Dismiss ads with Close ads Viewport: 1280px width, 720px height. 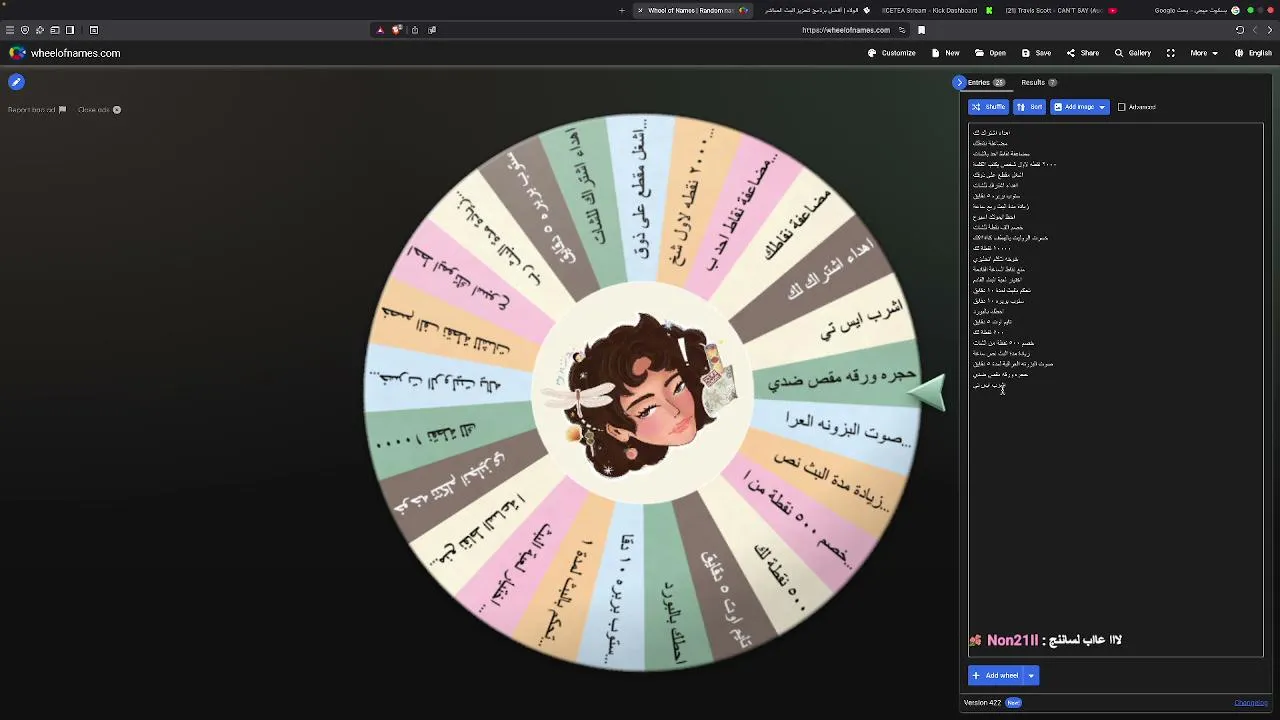tap(99, 110)
